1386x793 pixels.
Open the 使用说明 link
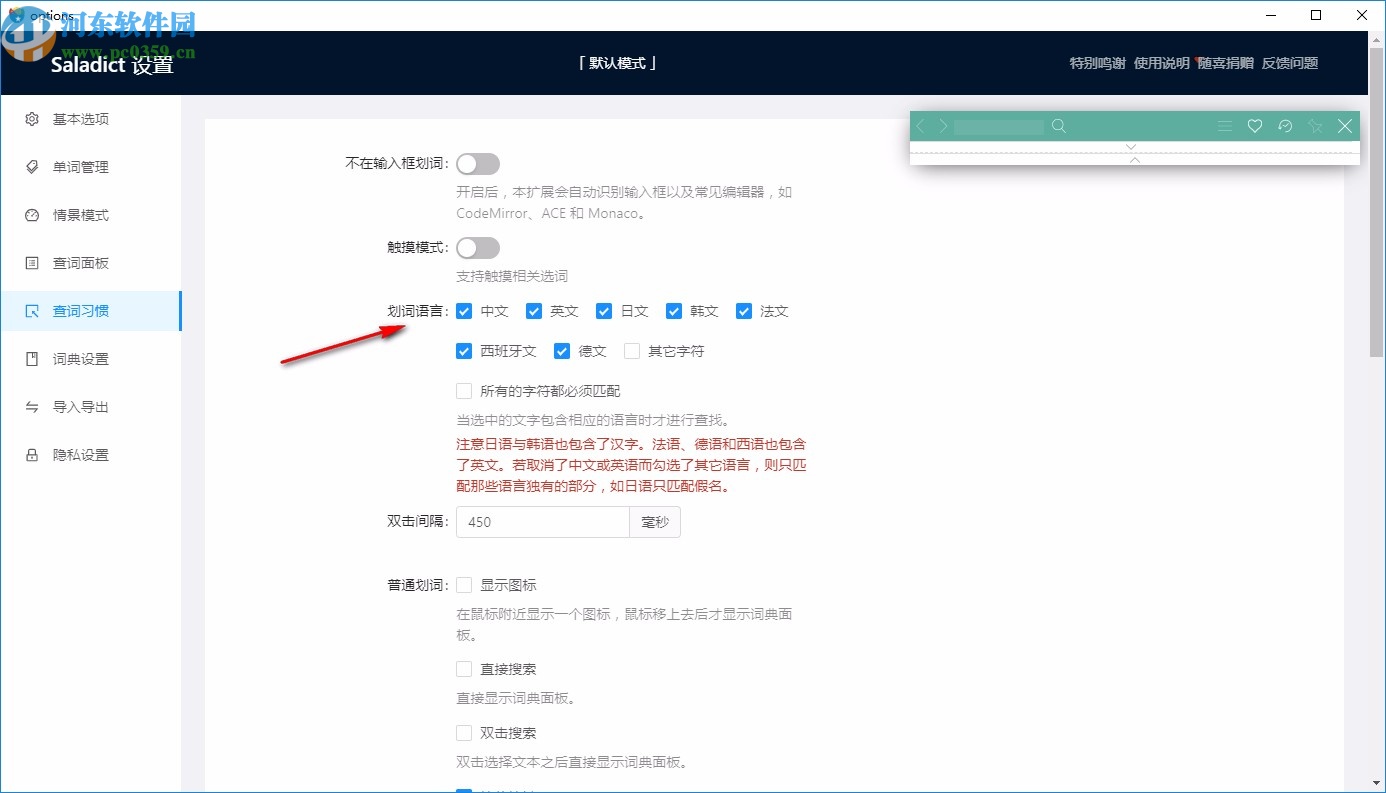1161,63
